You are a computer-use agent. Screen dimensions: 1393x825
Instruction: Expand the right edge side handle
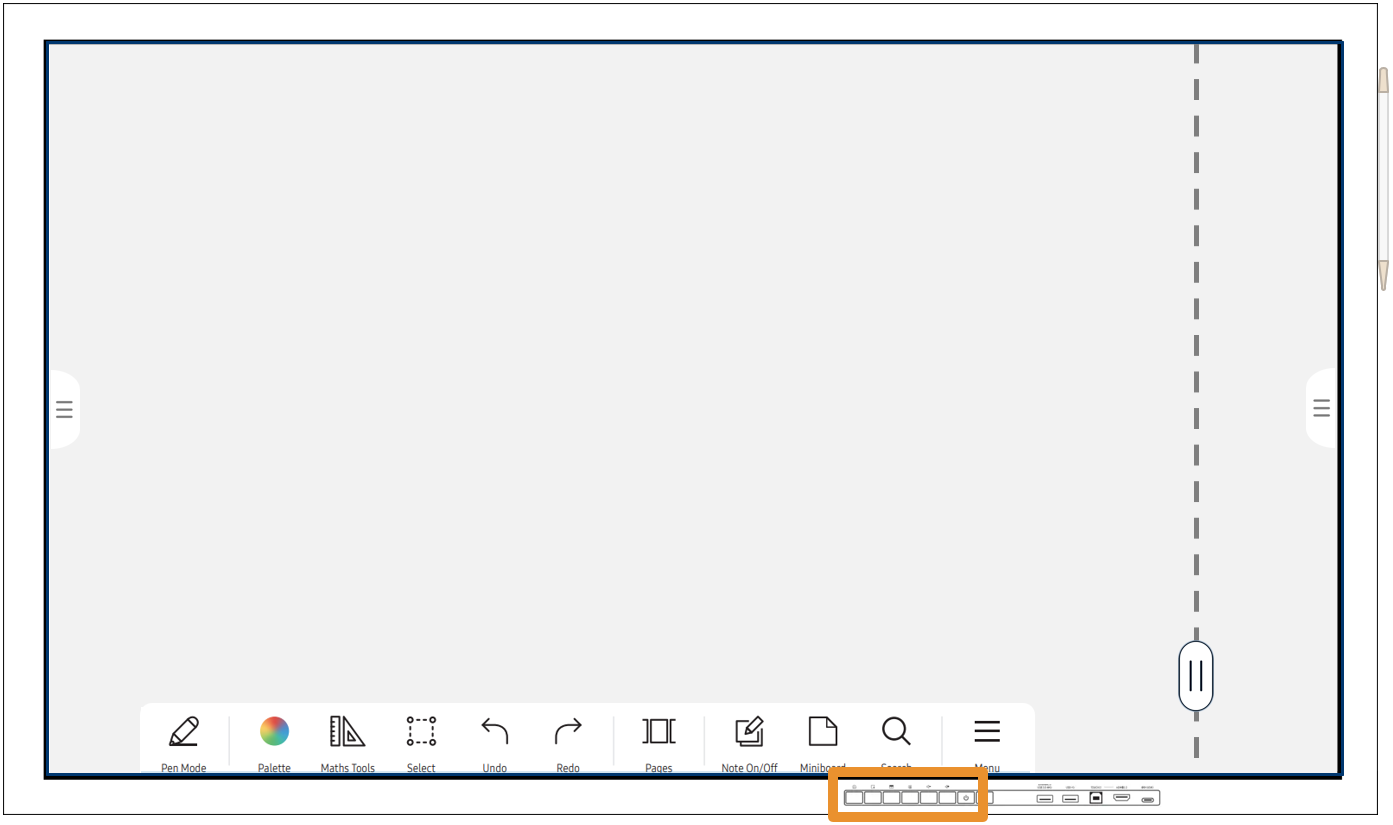1321,408
